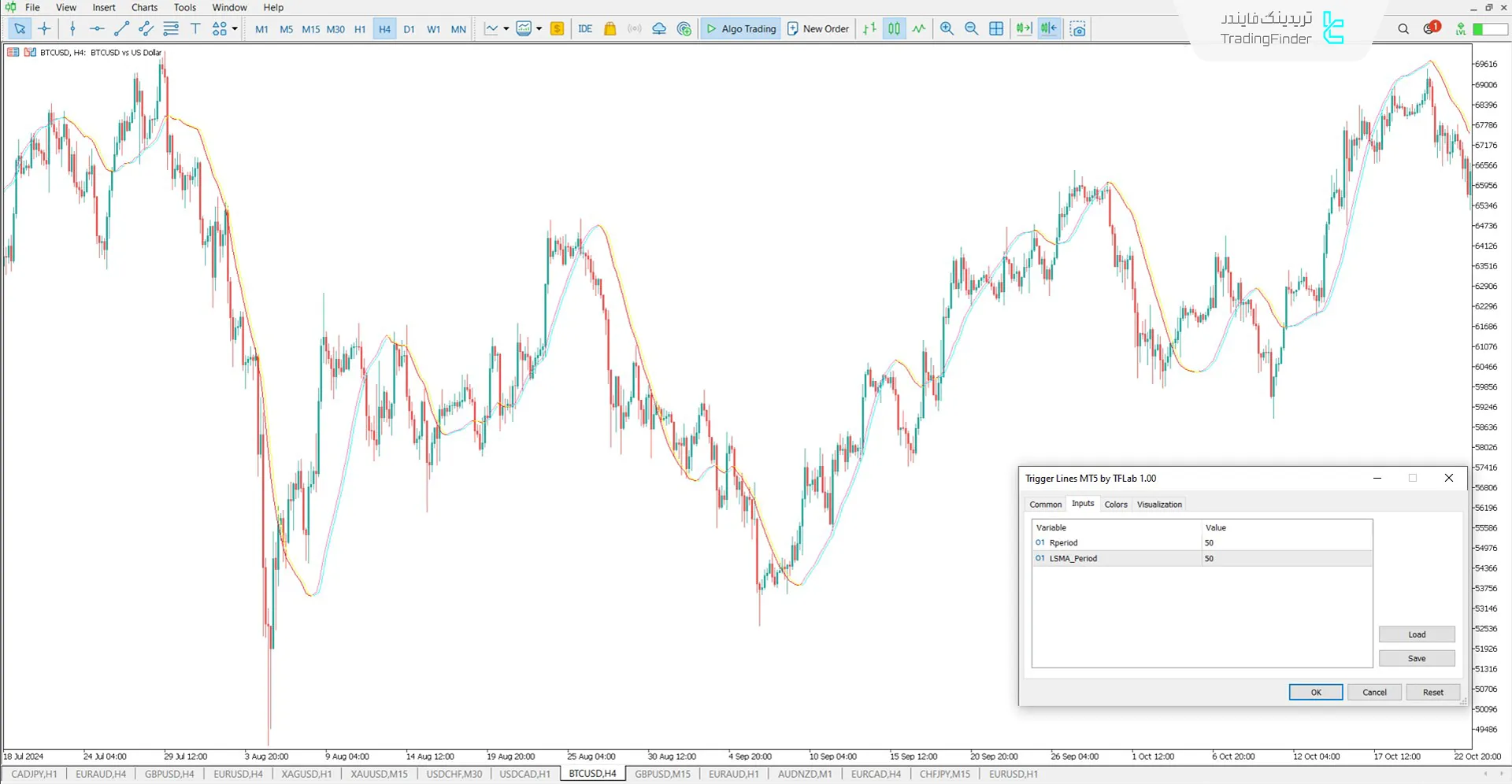The height and width of the screenshot is (784, 1512).
Task: Enable chart auto-scroll to latest bar
Action: click(x=1024, y=28)
